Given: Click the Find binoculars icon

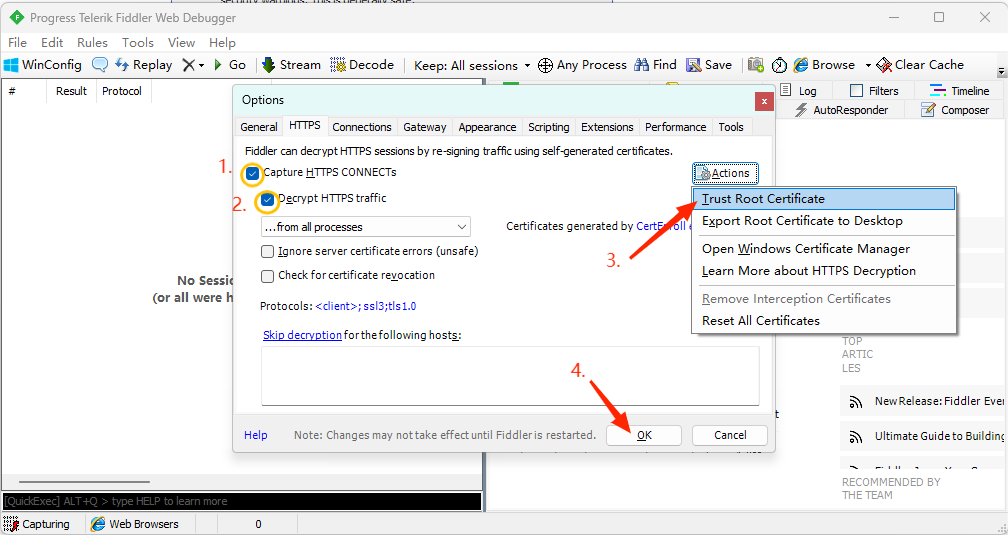Looking at the screenshot, I should coord(642,65).
